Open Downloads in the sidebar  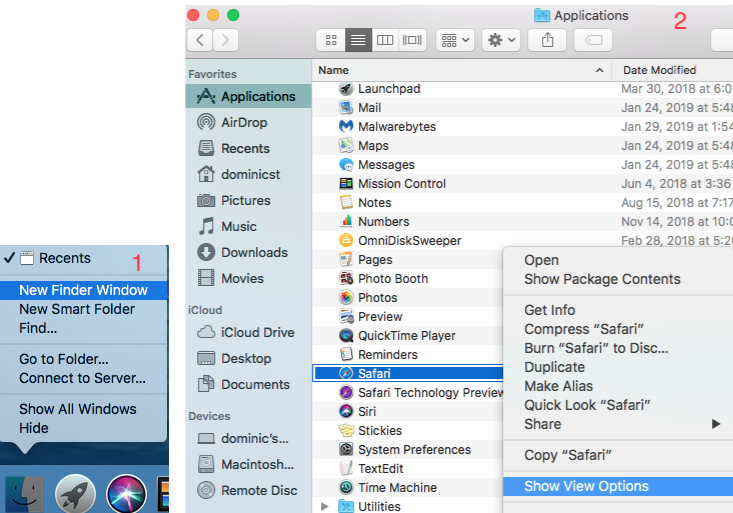(248, 253)
